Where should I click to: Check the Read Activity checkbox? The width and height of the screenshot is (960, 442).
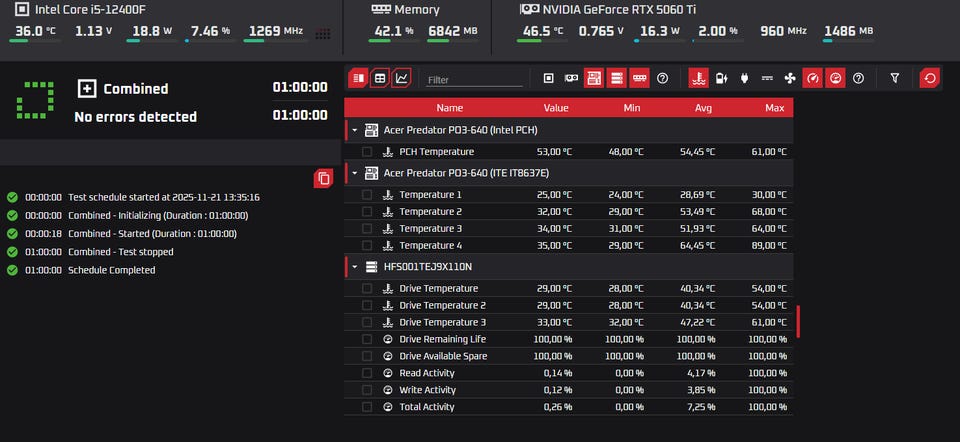367,373
